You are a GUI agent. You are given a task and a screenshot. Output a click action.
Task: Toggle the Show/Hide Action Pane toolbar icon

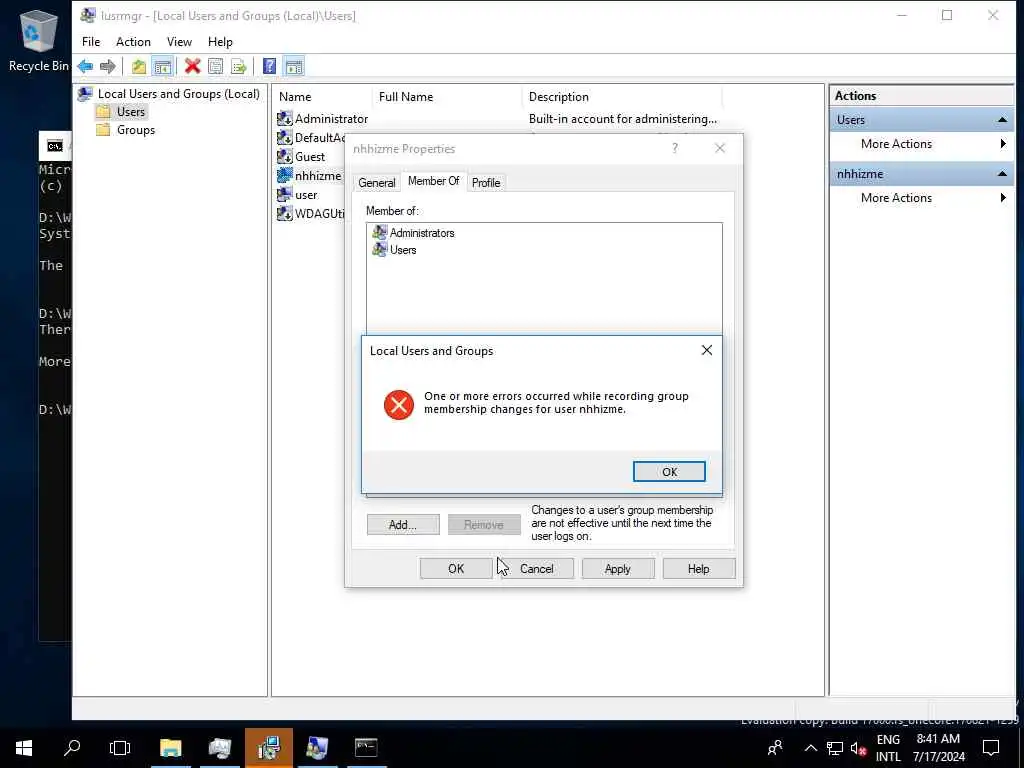tap(294, 66)
